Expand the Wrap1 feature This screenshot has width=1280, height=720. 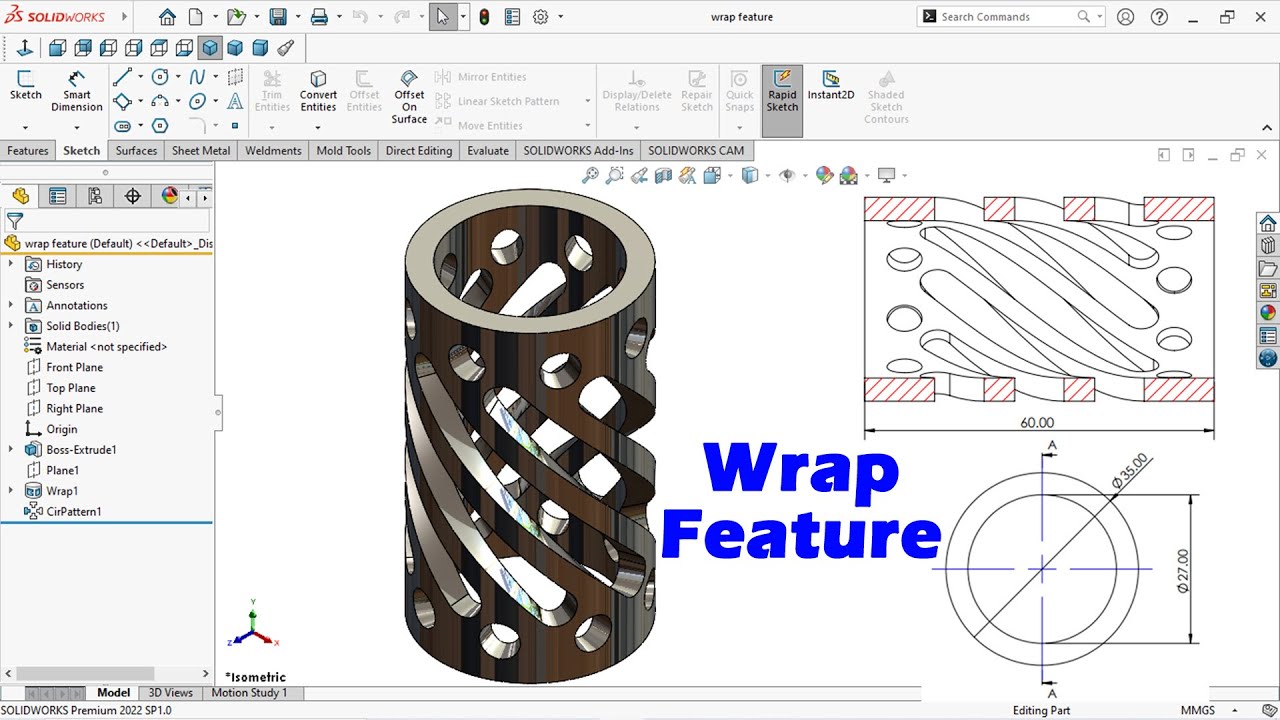[x=11, y=491]
